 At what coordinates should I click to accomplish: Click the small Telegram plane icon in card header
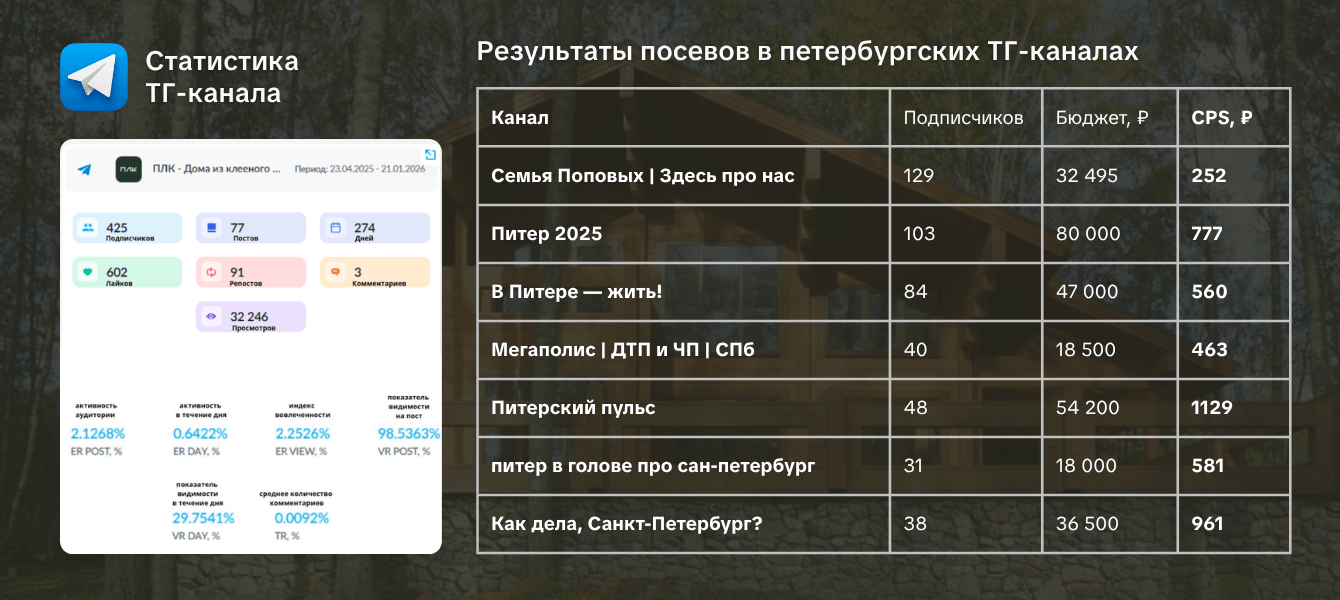[85, 170]
